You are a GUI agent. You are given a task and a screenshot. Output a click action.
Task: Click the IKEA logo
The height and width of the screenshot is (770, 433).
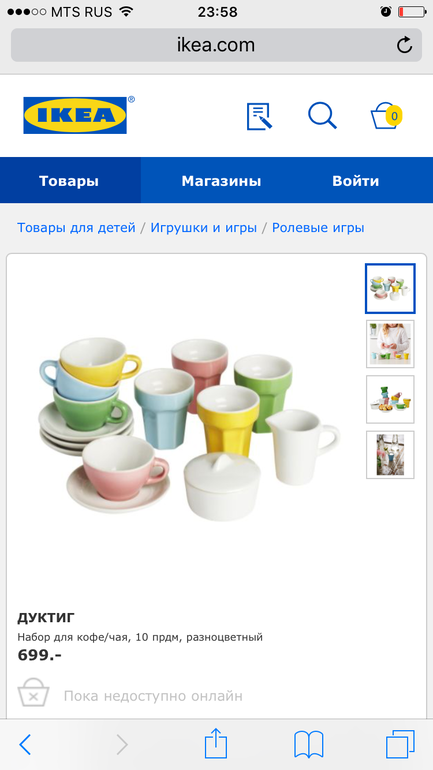(75, 115)
